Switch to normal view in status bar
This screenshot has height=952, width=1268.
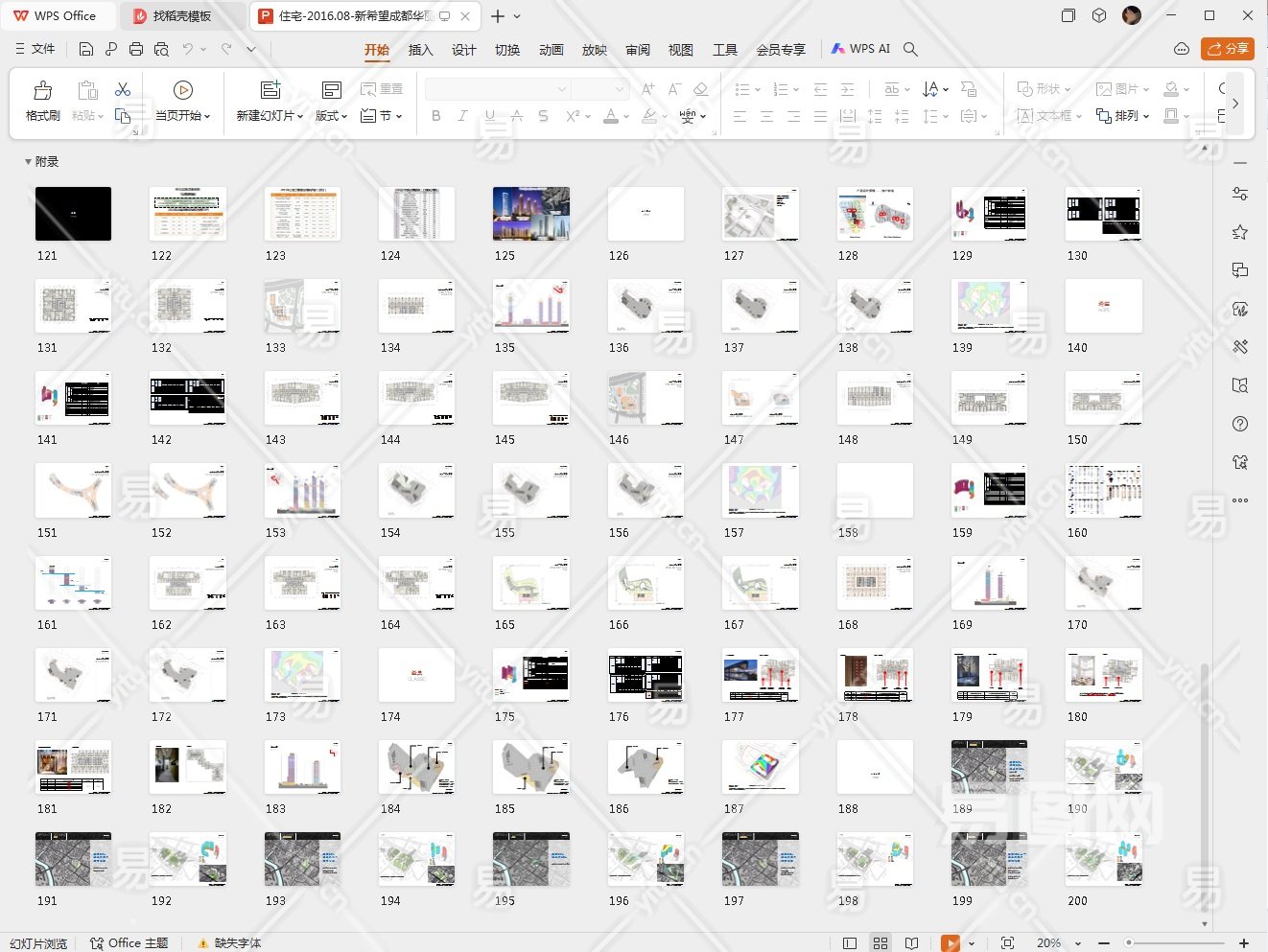[x=850, y=943]
